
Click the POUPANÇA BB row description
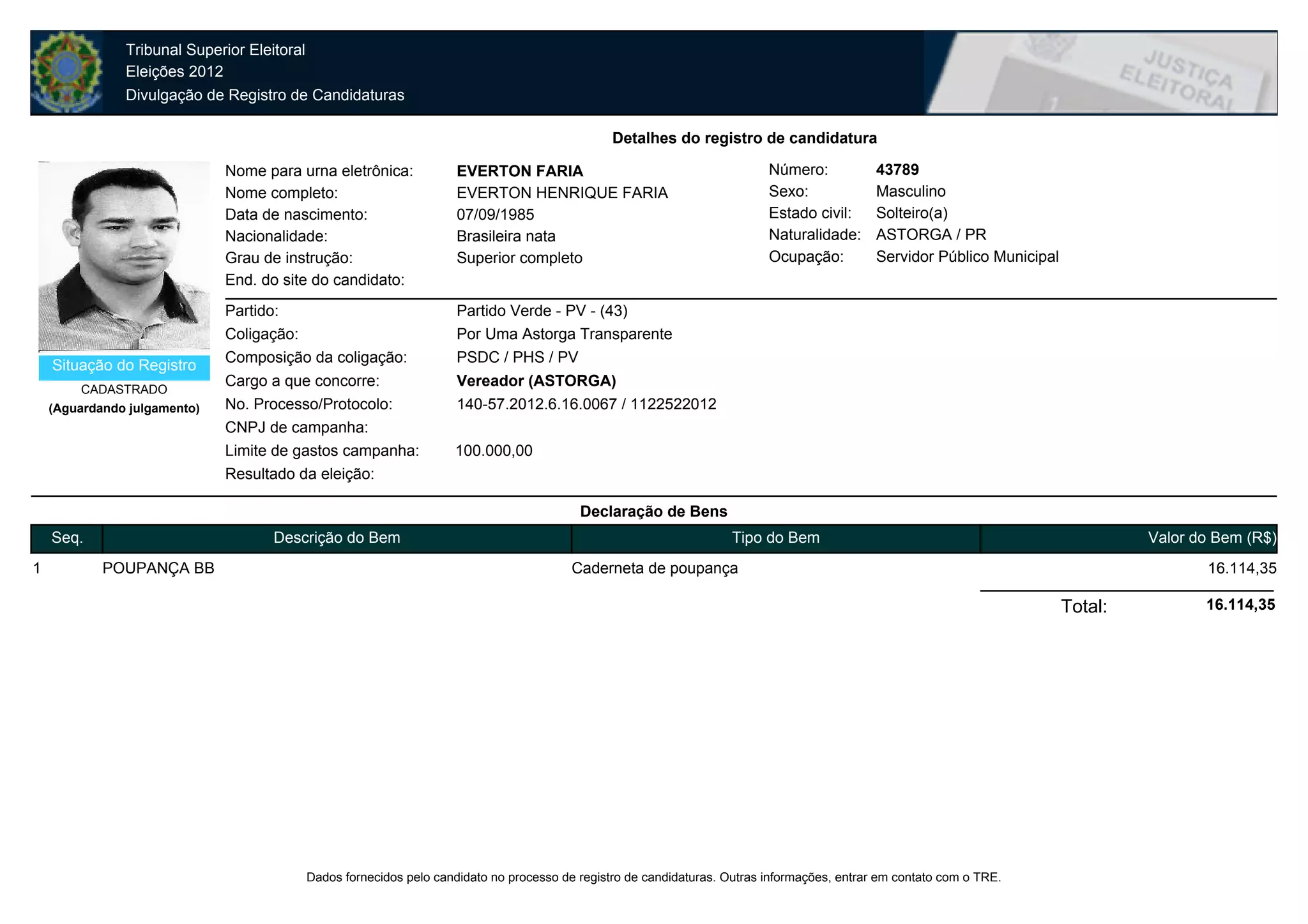tap(158, 568)
